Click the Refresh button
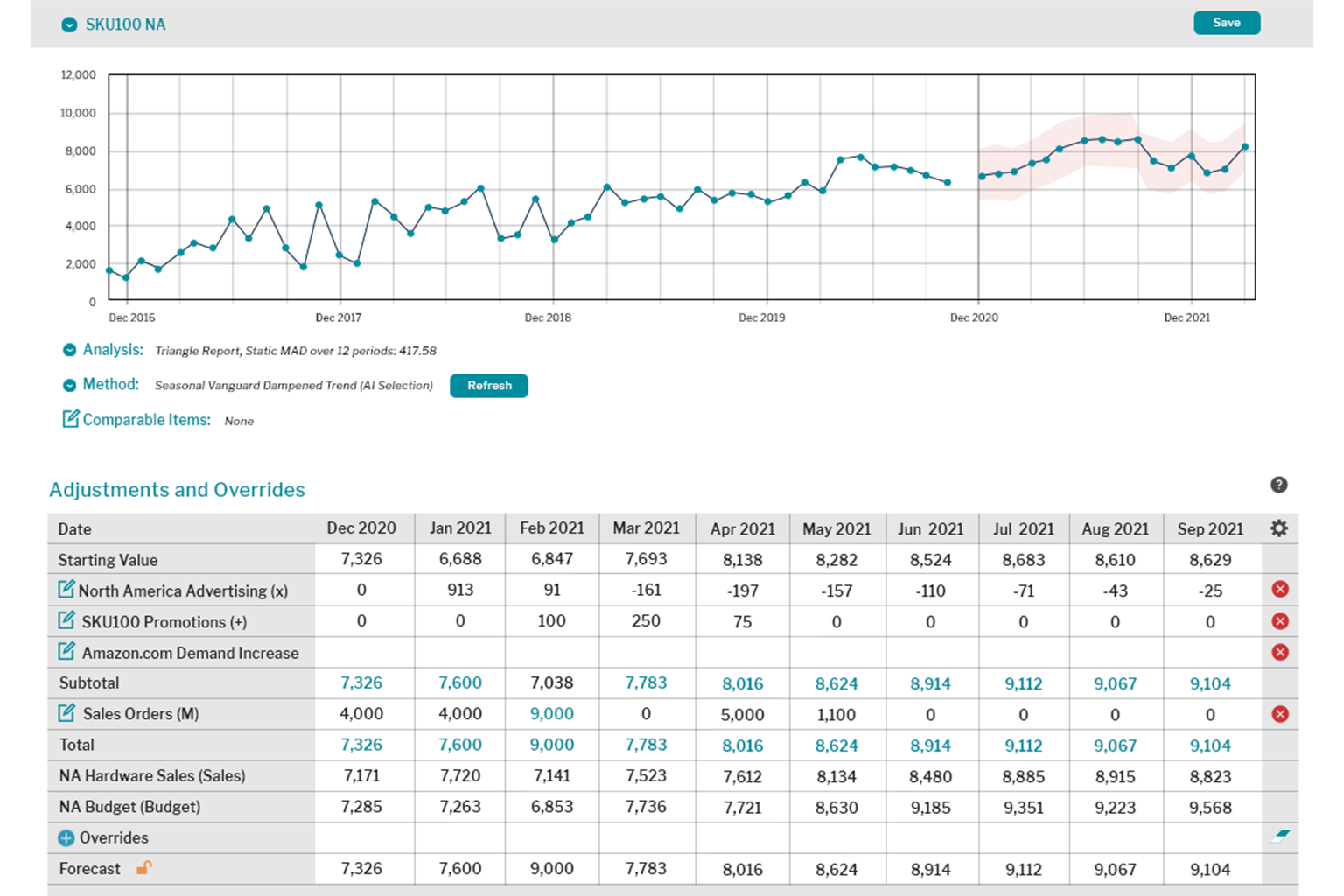This screenshot has width=1344, height=896. coord(488,386)
